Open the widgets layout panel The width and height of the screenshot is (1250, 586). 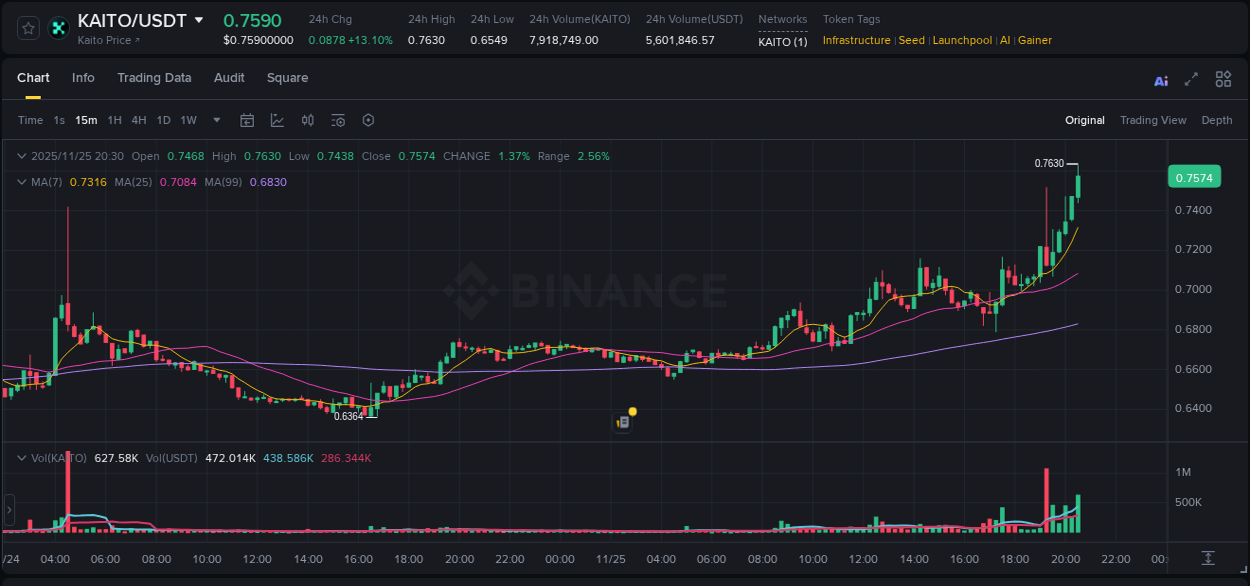[1223, 80]
